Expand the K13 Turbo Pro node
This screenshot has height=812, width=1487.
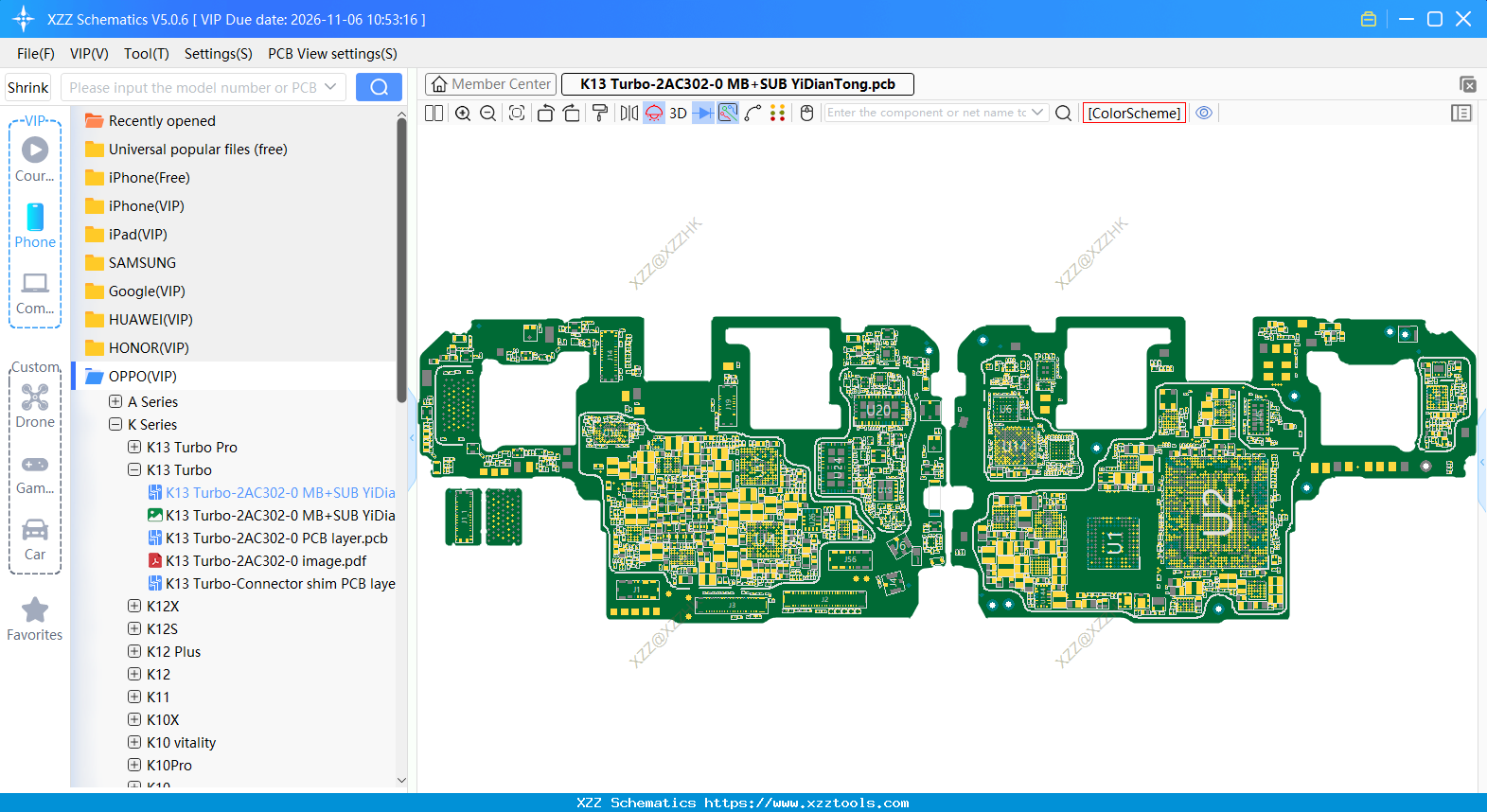coord(134,447)
